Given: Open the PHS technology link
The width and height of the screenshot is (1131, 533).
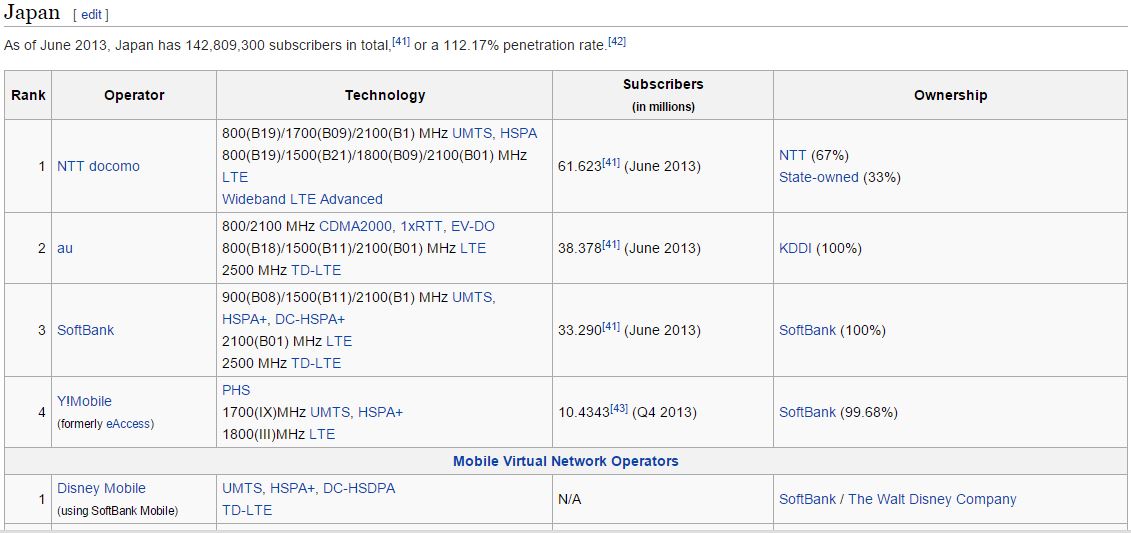Looking at the screenshot, I should point(236,390).
